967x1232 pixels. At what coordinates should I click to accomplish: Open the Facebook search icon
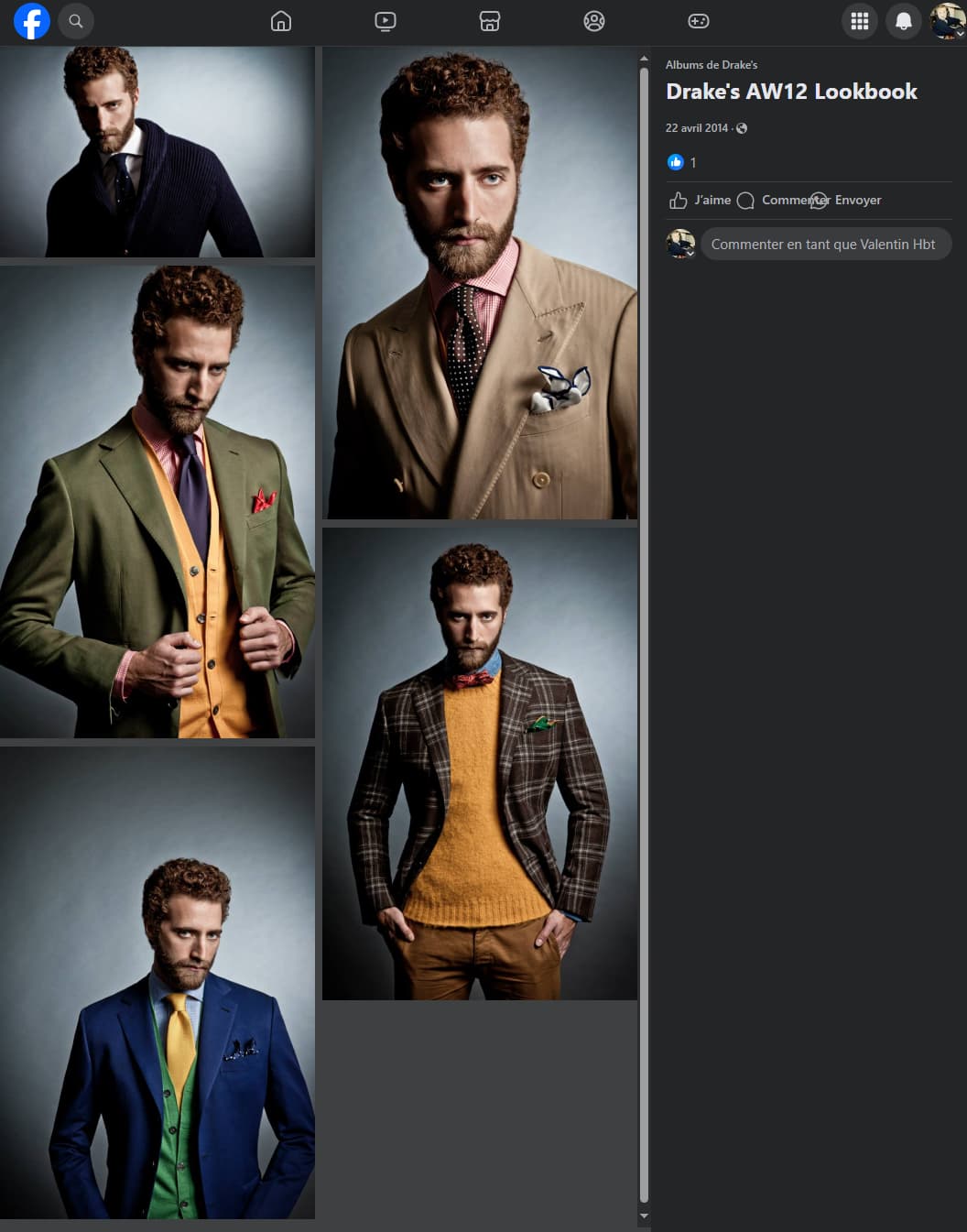tap(76, 21)
